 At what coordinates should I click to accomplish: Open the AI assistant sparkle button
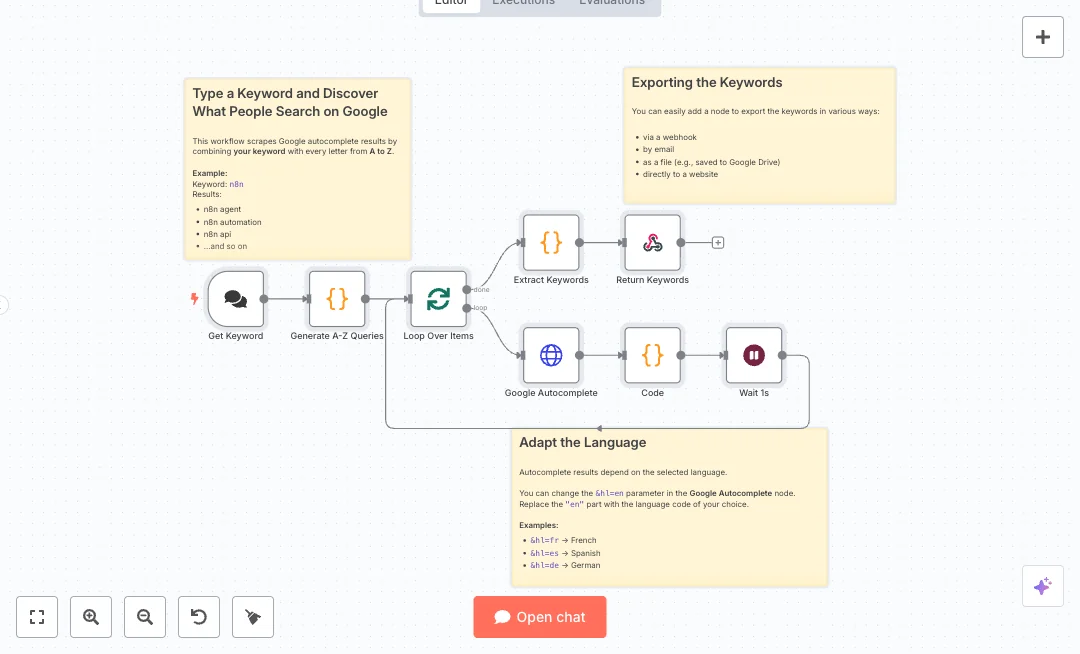point(1042,586)
